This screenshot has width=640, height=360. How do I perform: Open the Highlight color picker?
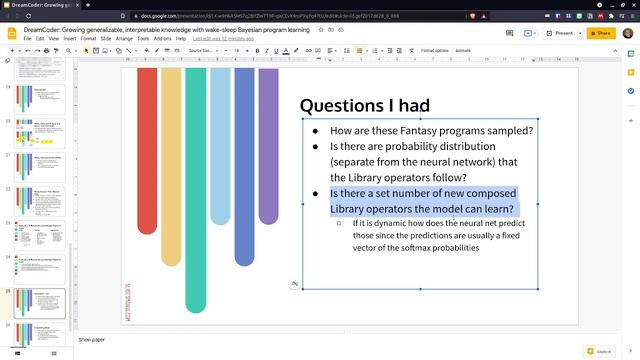[x=296, y=51]
